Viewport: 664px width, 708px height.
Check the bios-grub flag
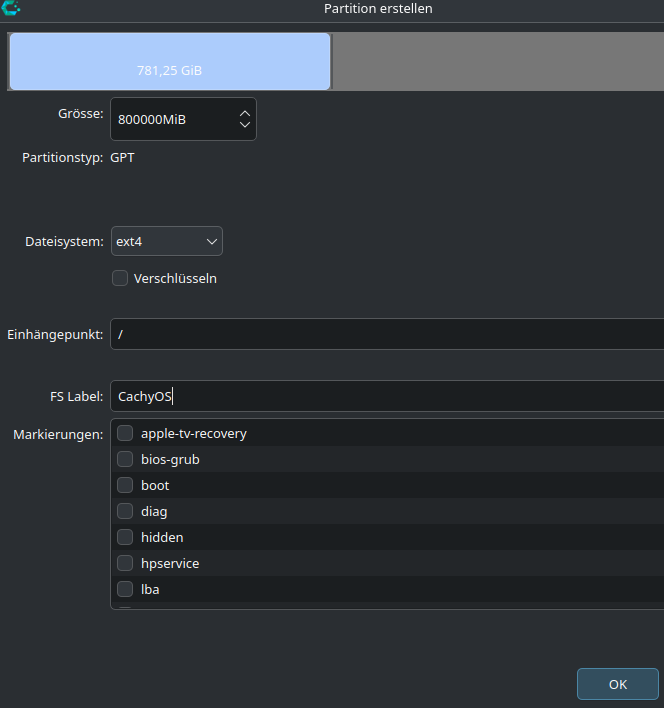click(x=125, y=459)
